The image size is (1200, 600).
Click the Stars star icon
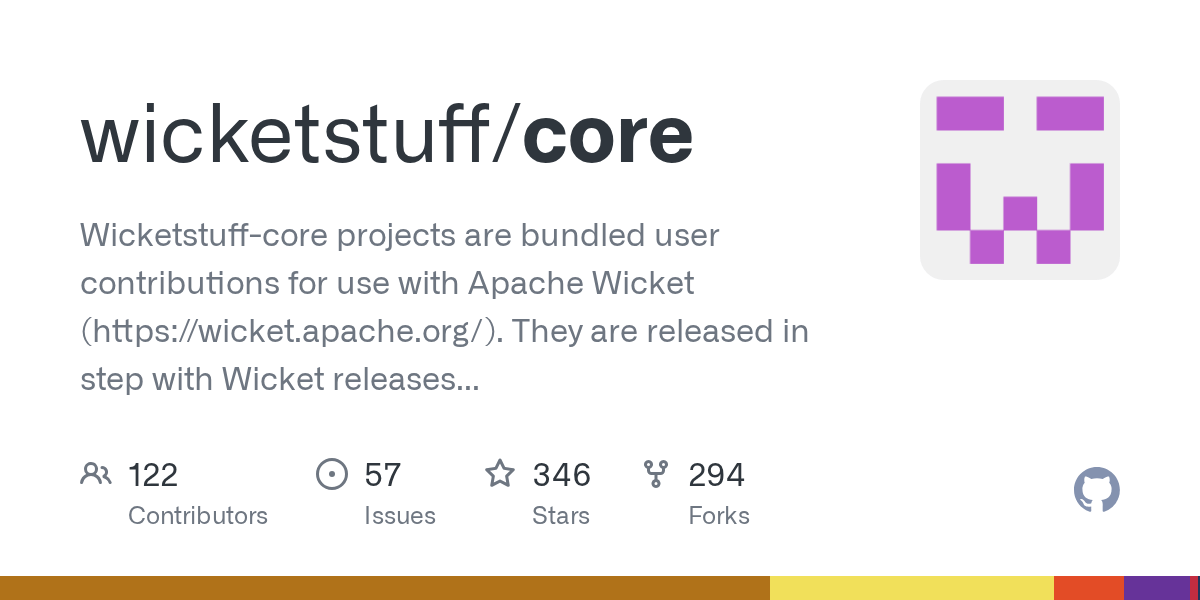point(500,473)
